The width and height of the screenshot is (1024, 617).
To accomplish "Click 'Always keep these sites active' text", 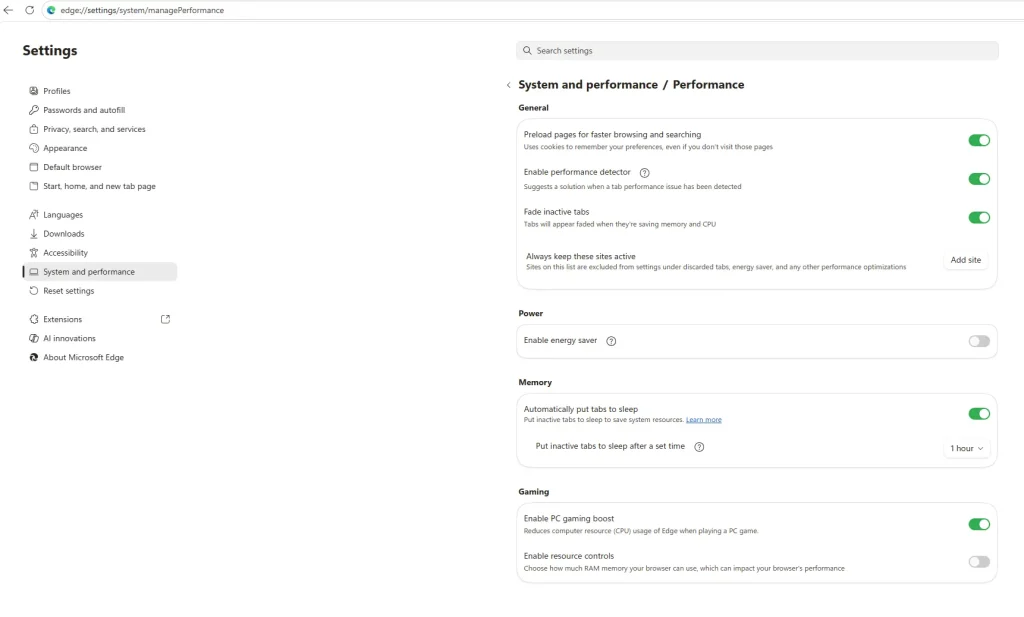I will [x=581, y=257].
